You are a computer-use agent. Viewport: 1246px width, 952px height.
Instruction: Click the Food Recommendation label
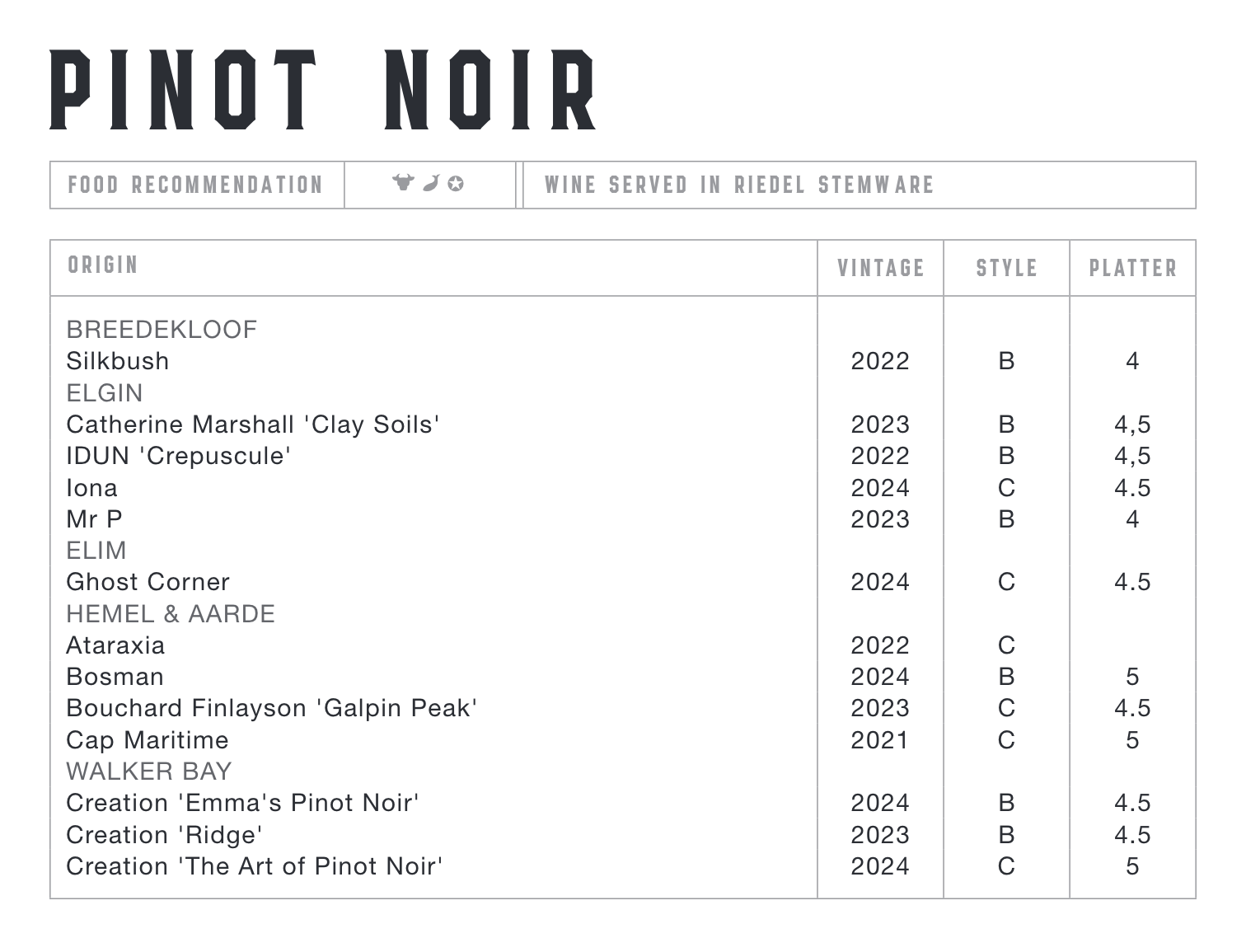195,185
